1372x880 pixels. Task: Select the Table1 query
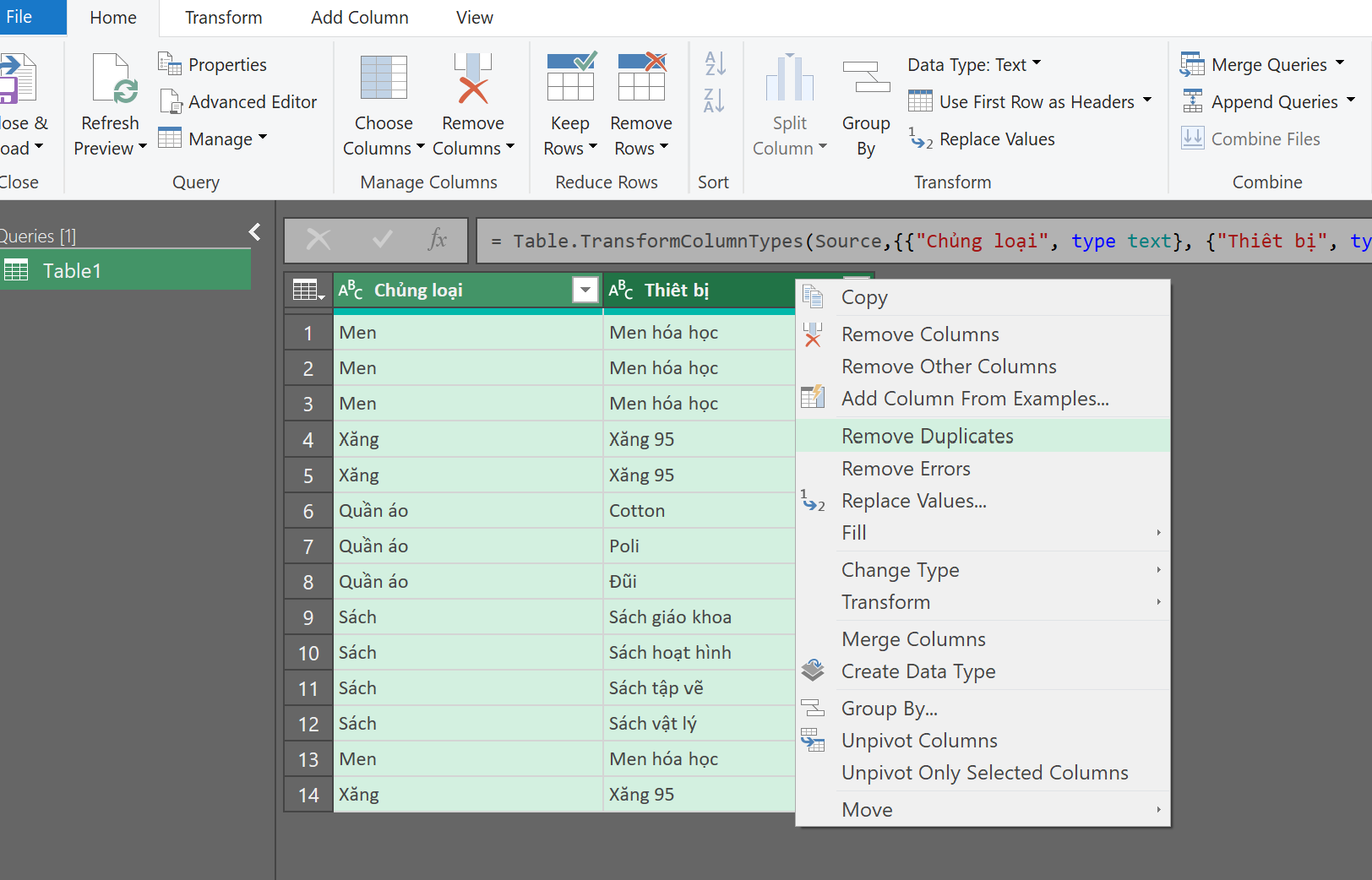click(73, 270)
